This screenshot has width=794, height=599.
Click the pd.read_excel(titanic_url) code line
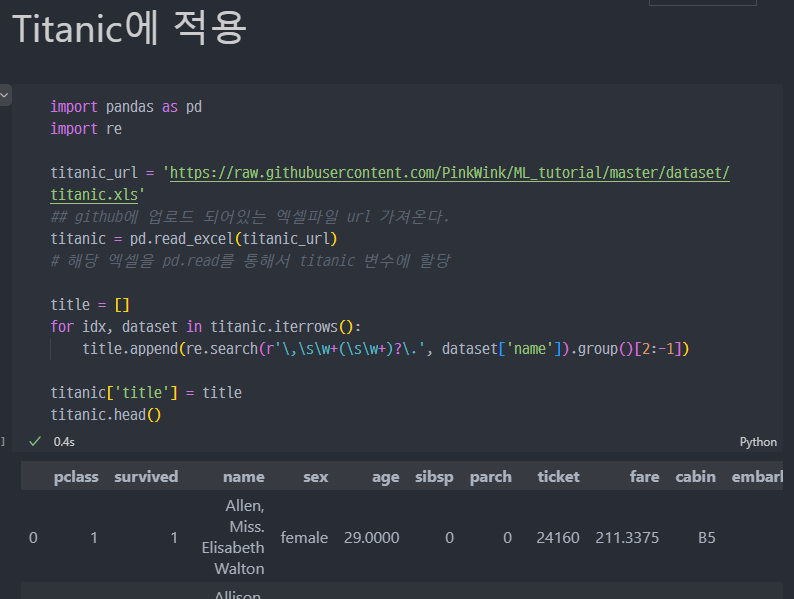[x=193, y=238]
